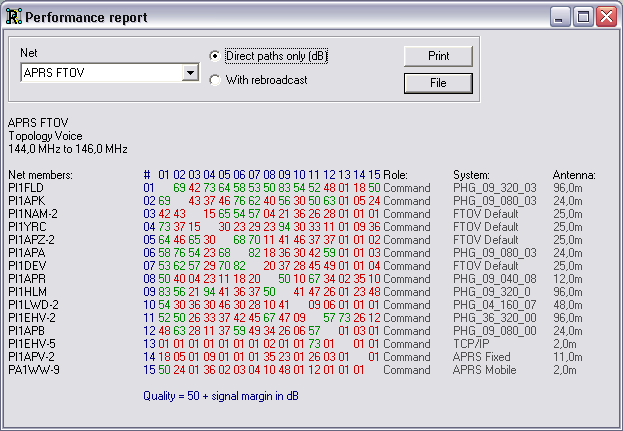This screenshot has width=623, height=431.
Task: Click 144,0 MHz to 146,0 MHz text
Action: tap(68, 149)
